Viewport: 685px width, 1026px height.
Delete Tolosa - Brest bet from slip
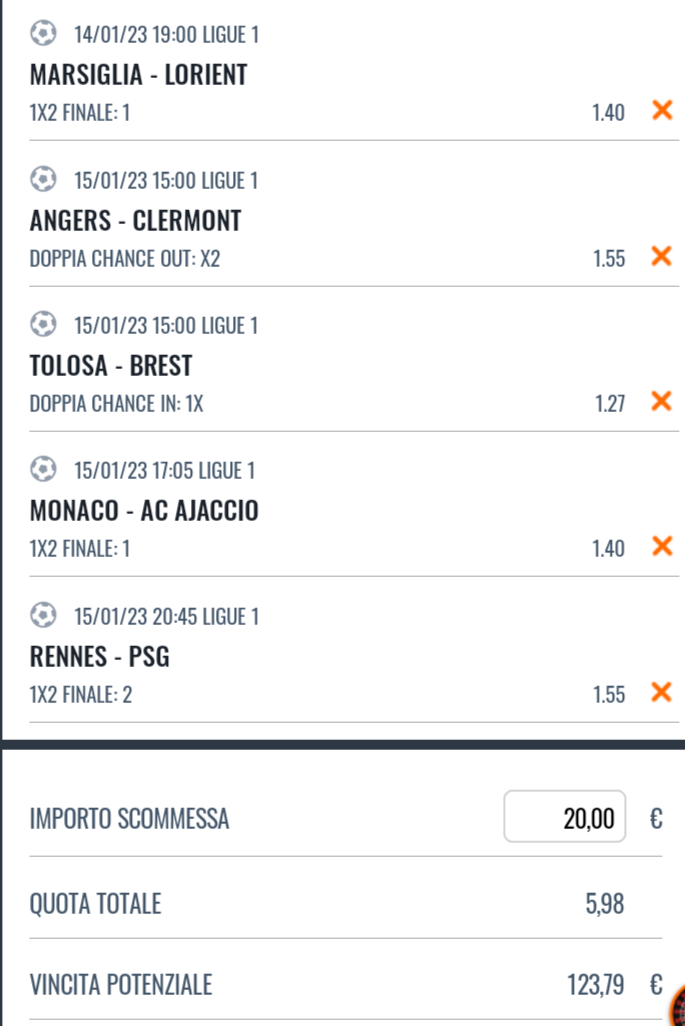tap(661, 402)
